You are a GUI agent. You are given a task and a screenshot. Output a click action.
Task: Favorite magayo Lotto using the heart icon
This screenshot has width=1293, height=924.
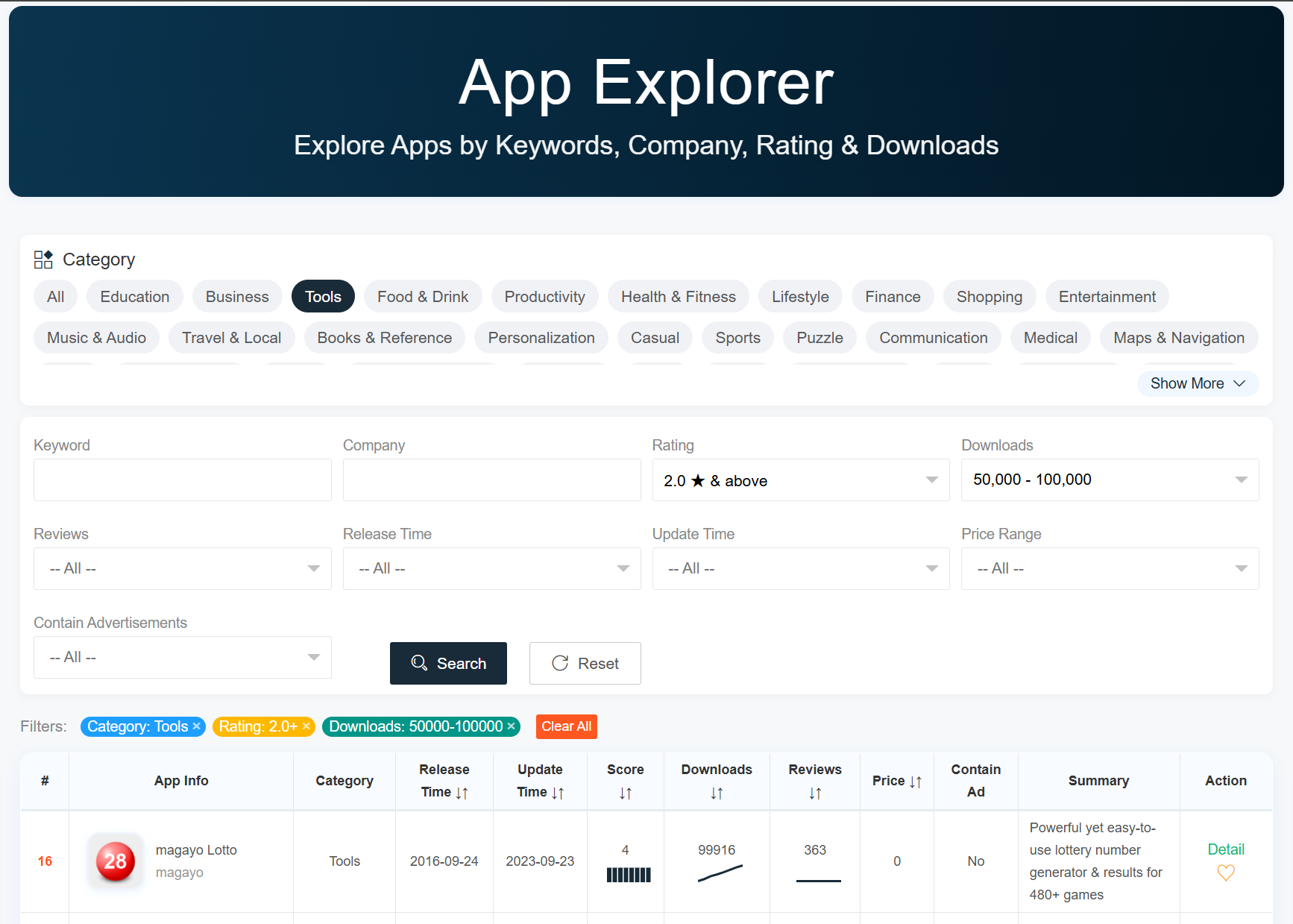tap(1225, 872)
